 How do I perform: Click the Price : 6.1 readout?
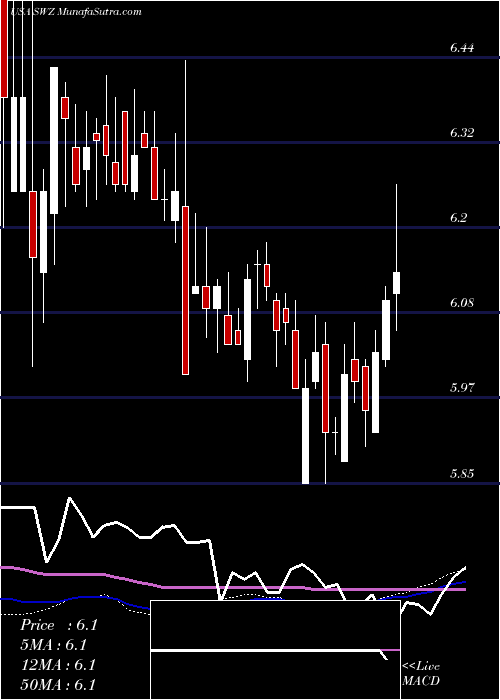tap(59, 625)
